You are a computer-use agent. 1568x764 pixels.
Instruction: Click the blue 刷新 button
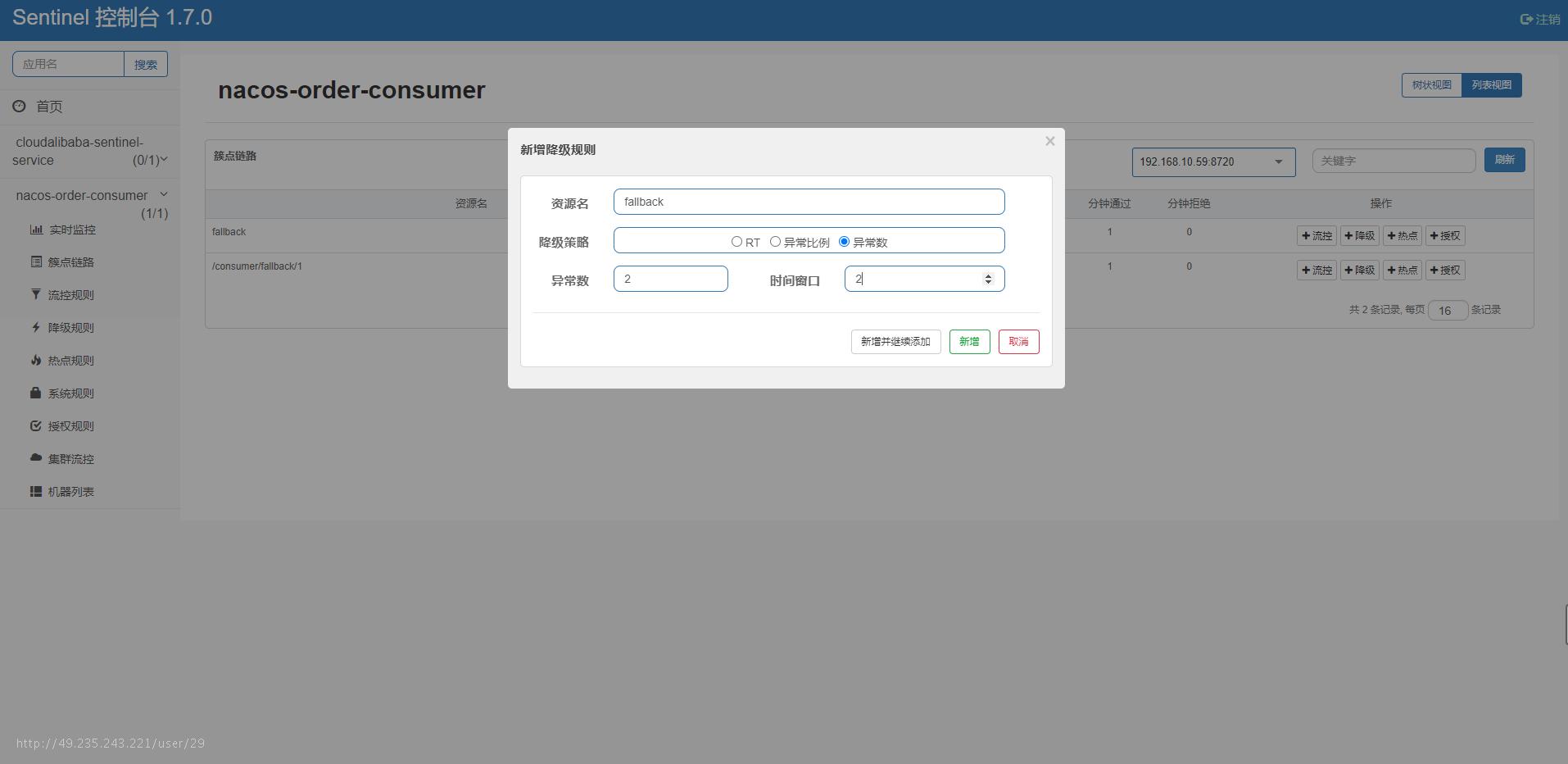1504,160
